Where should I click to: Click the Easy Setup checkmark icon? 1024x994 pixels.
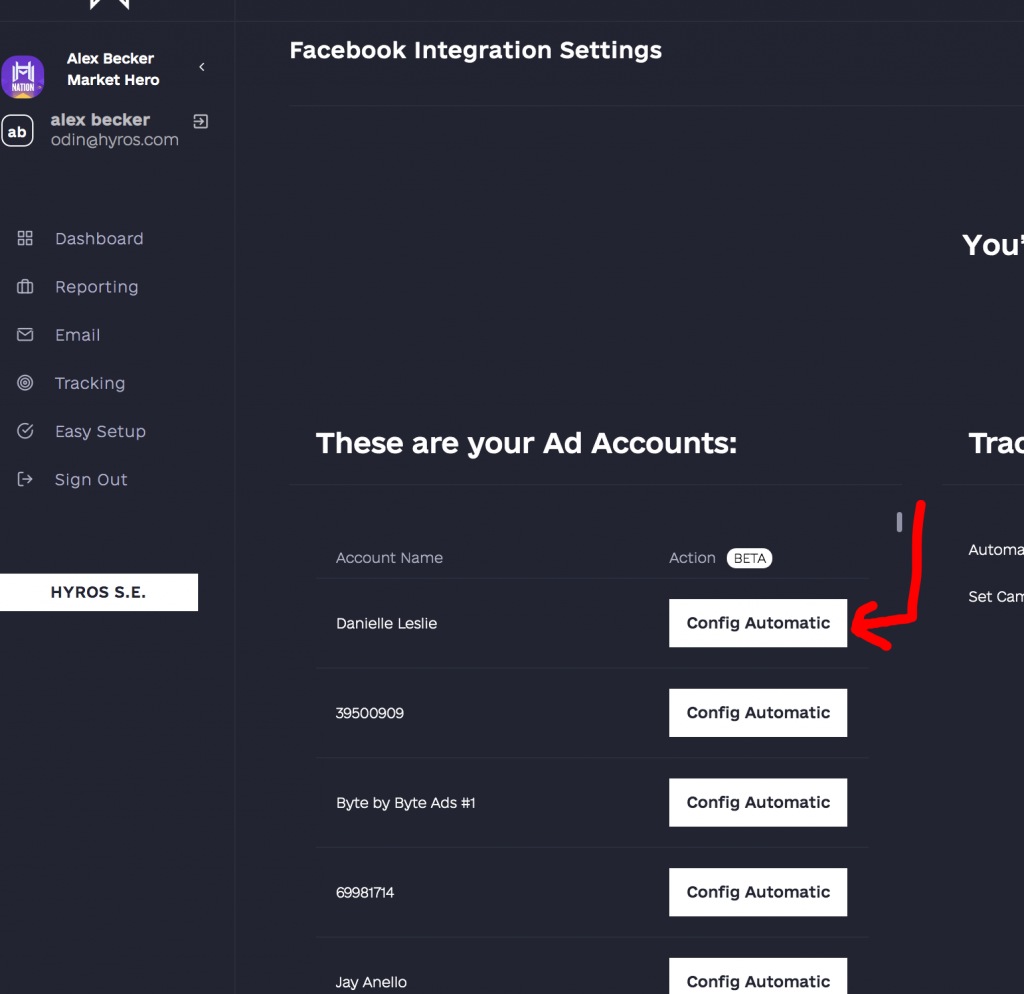click(25, 431)
